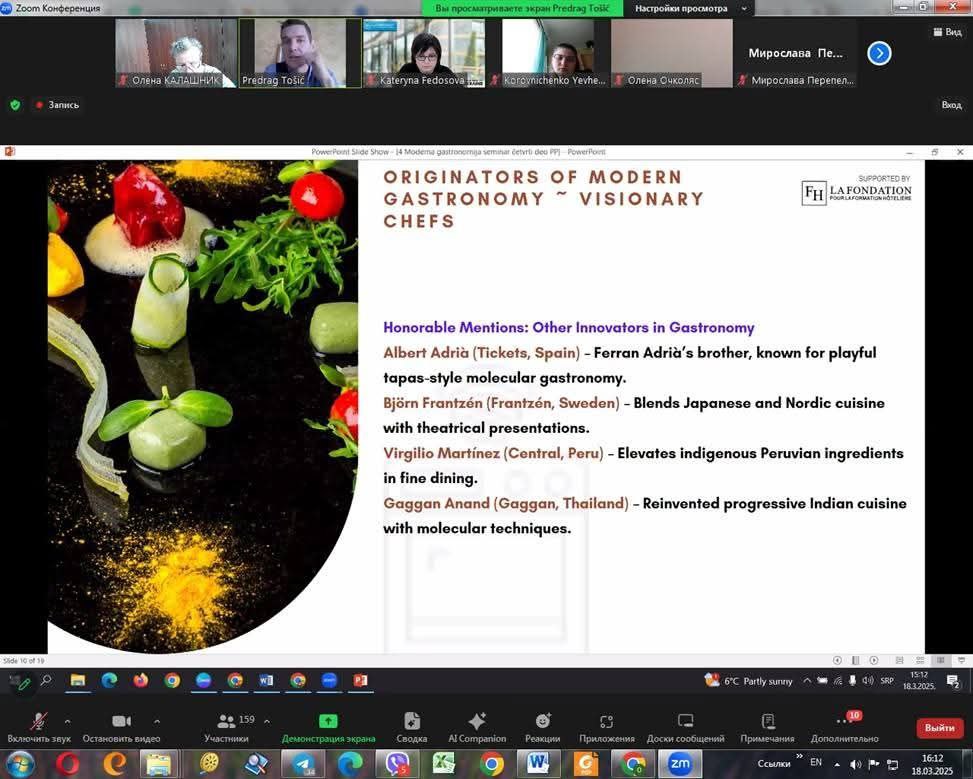Click Демонстрация экрана share screen icon
Viewport: 973px width, 779px height.
click(328, 722)
